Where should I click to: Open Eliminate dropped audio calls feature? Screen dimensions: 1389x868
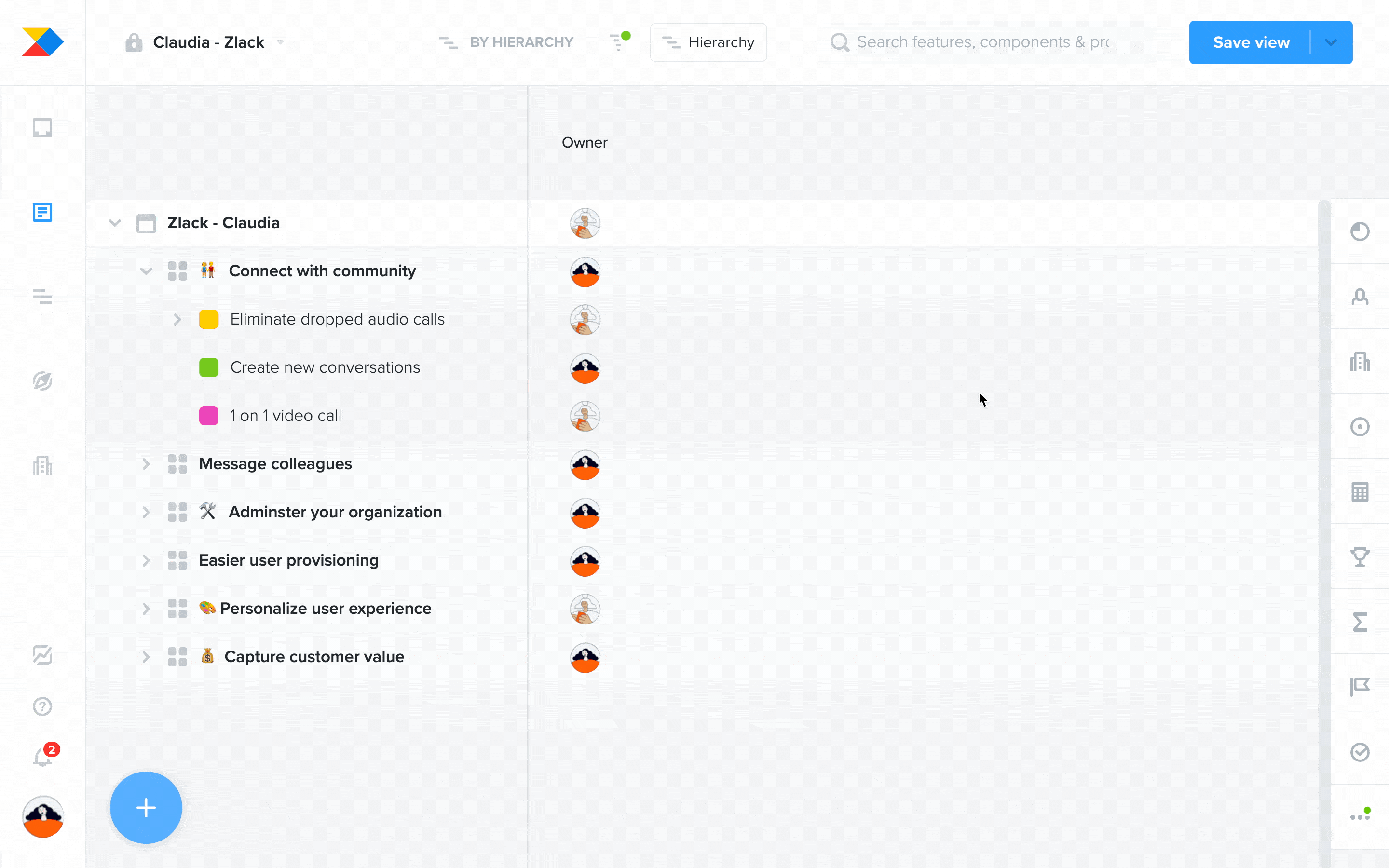click(x=338, y=319)
